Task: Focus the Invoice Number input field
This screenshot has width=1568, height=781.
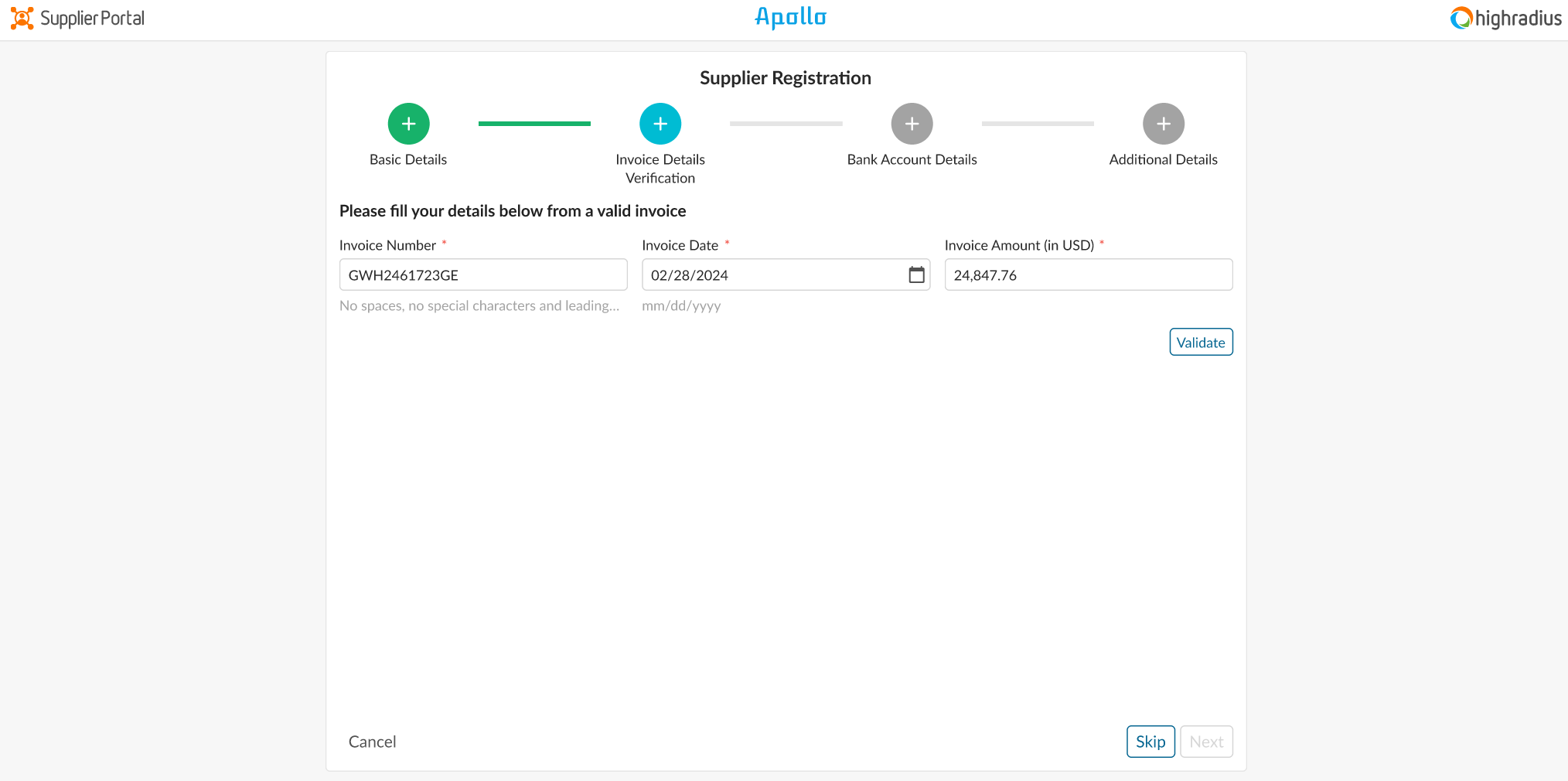Action: point(483,275)
